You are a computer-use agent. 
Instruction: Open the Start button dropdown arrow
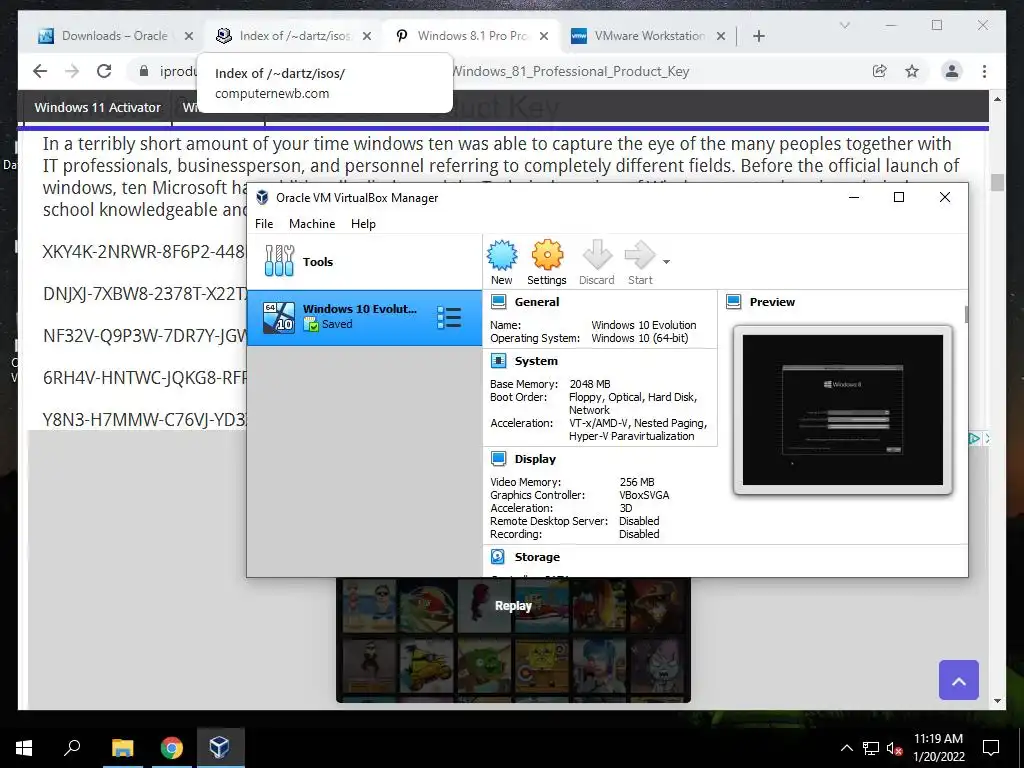[666, 262]
